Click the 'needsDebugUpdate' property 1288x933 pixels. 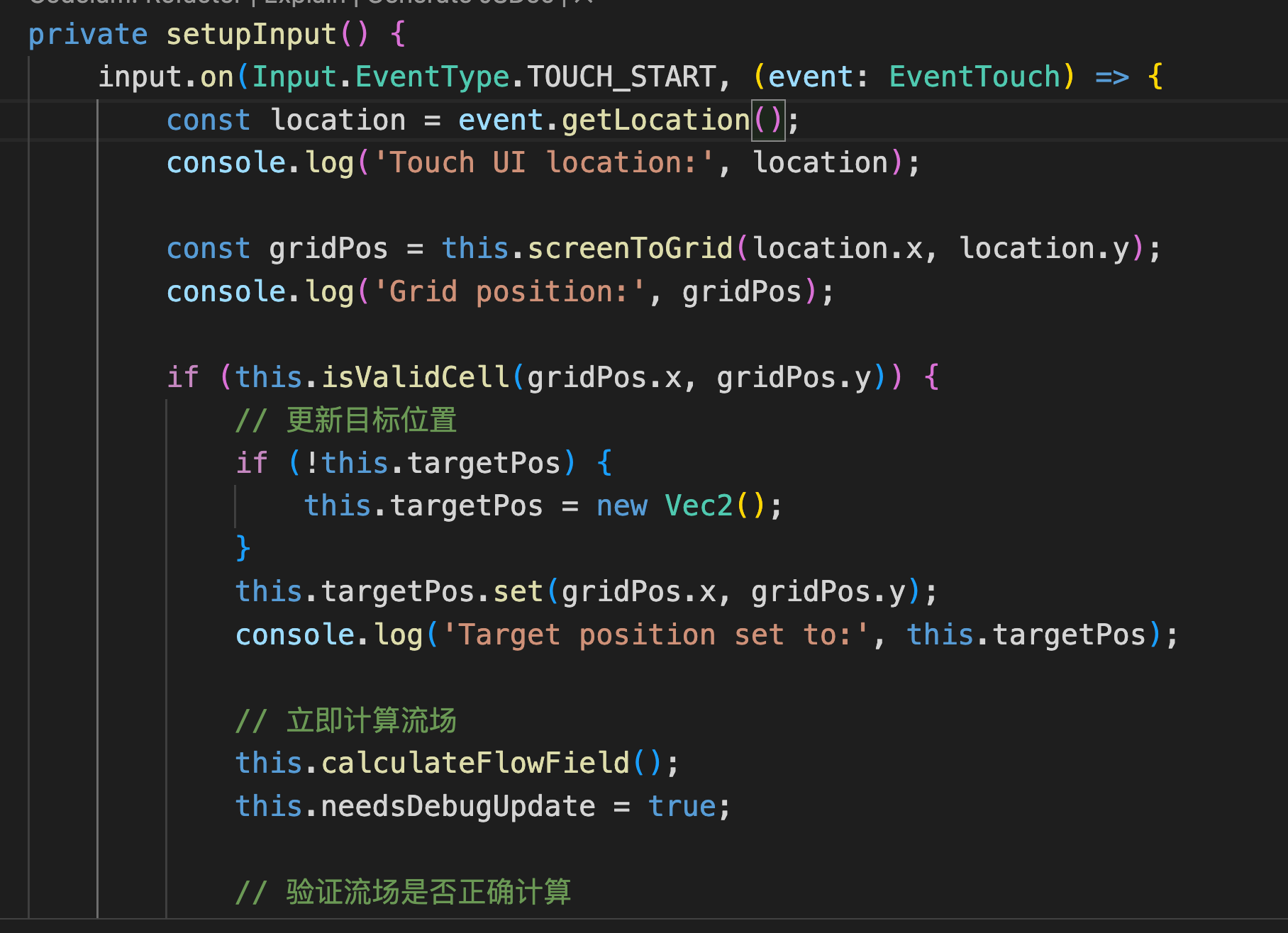tap(458, 806)
